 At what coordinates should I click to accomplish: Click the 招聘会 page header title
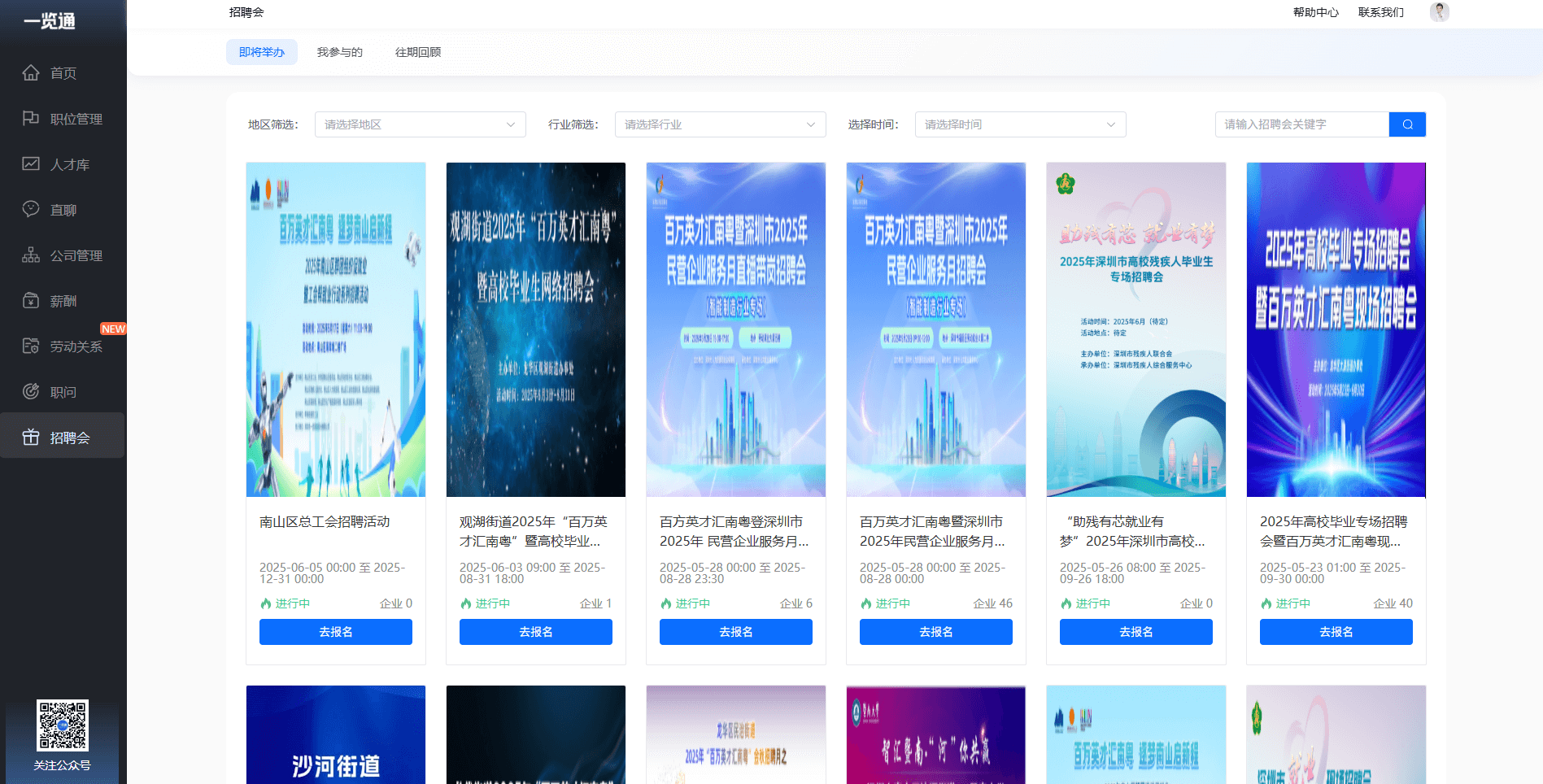[246, 12]
